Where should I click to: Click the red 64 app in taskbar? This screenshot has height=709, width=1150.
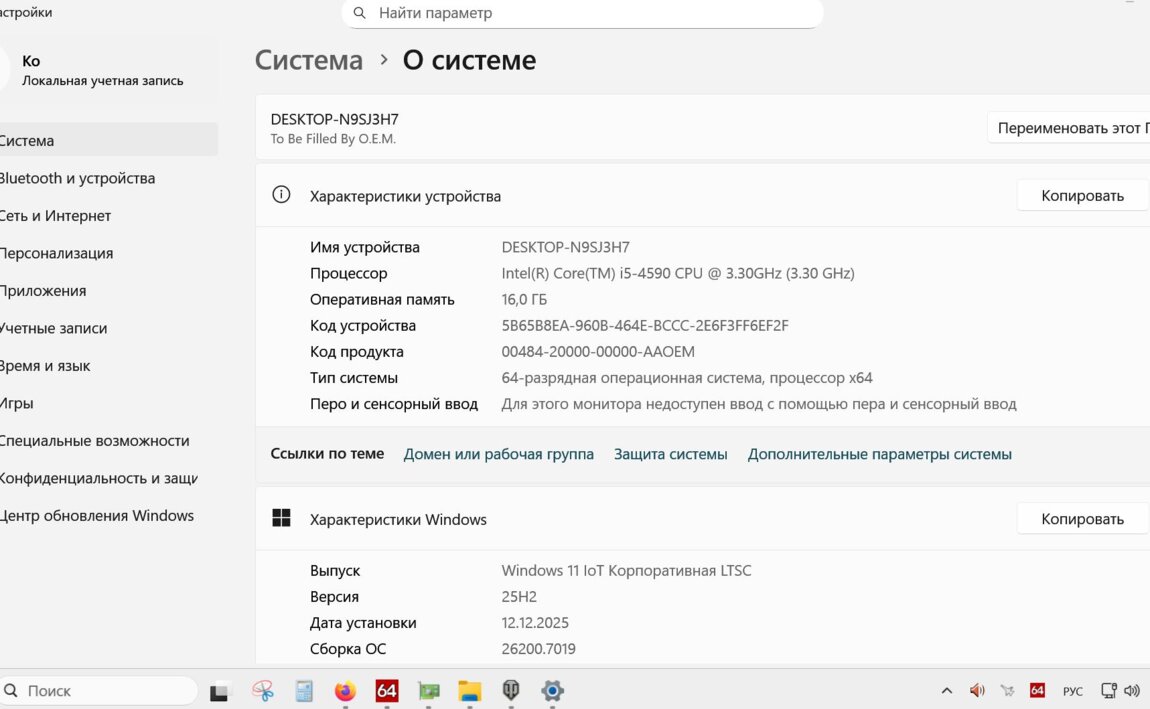coord(387,690)
